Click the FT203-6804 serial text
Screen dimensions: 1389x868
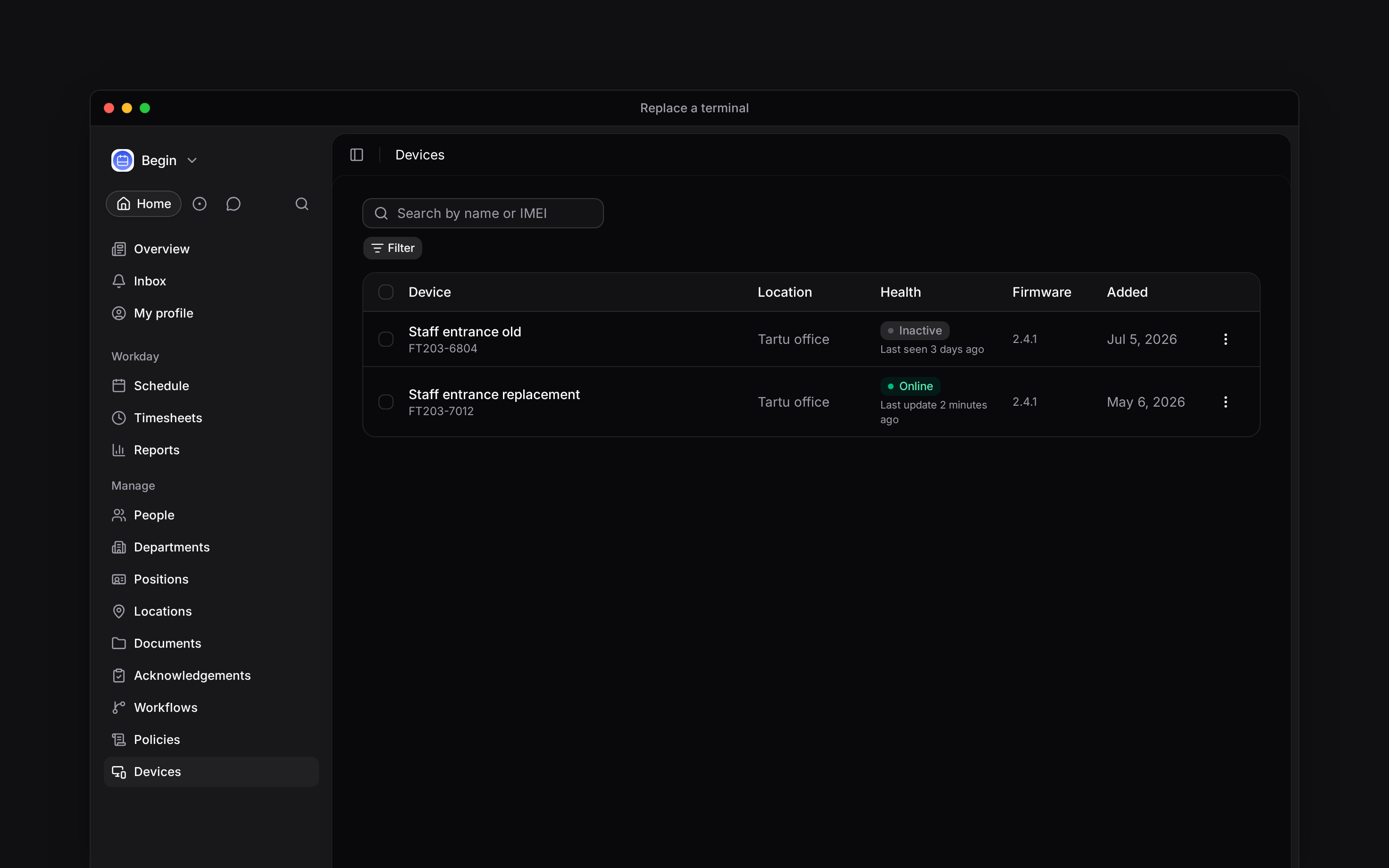(x=443, y=349)
